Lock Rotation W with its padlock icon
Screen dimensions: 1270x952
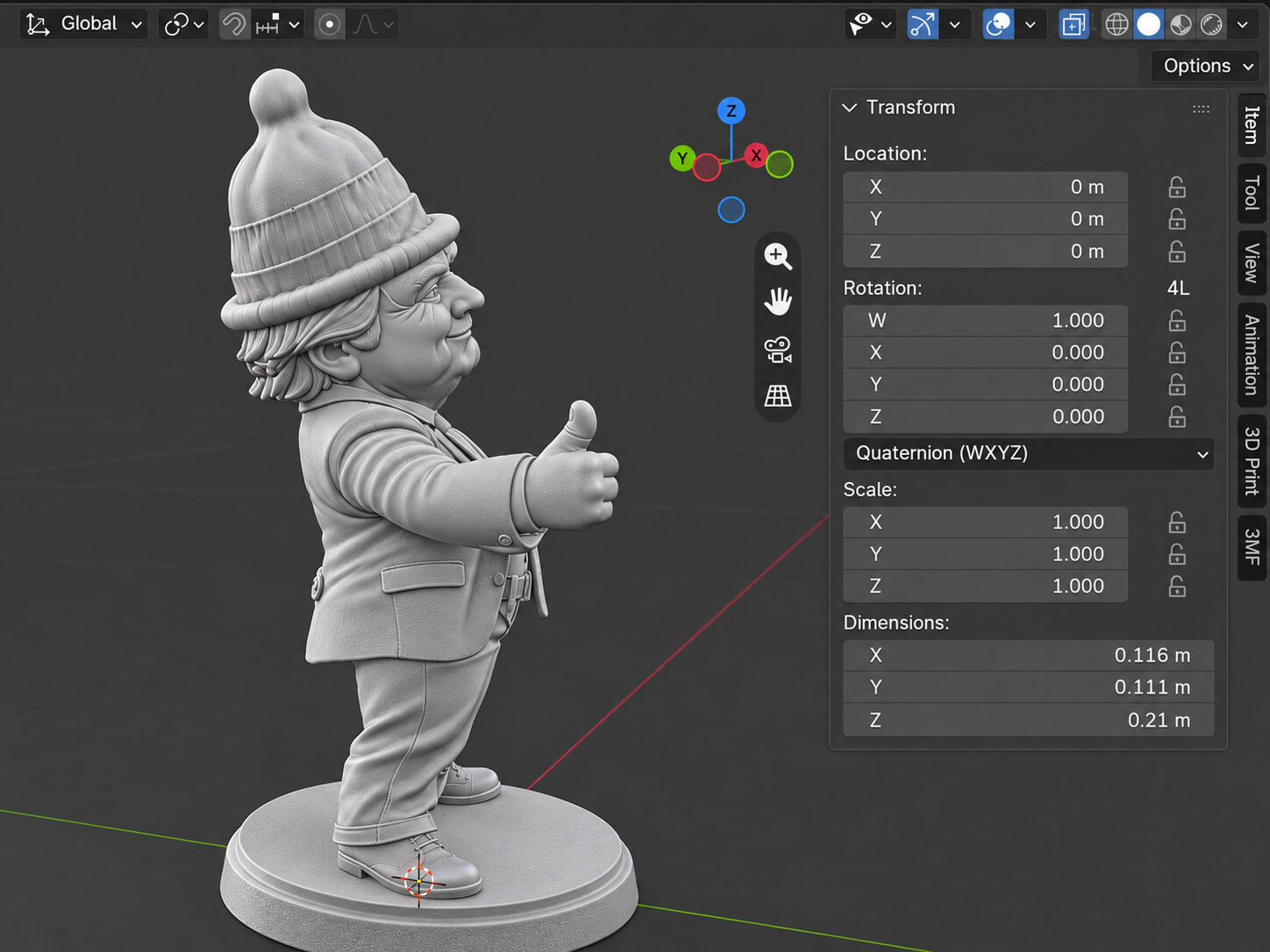(1177, 321)
